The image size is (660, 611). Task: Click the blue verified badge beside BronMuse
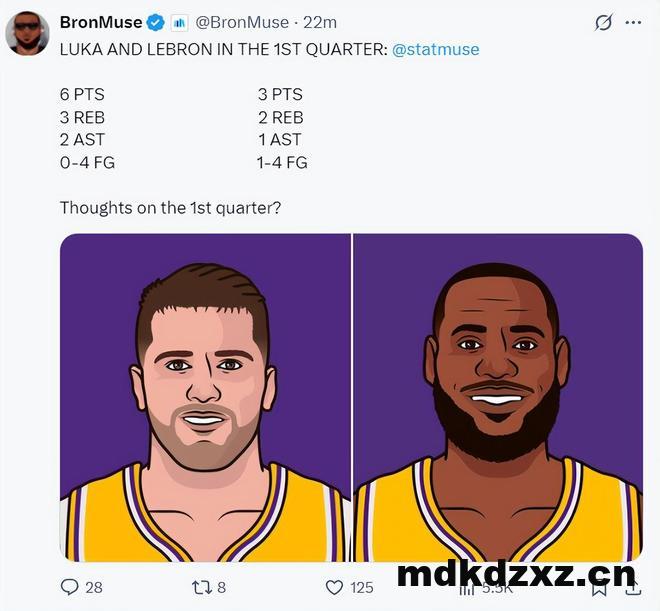click(x=157, y=22)
